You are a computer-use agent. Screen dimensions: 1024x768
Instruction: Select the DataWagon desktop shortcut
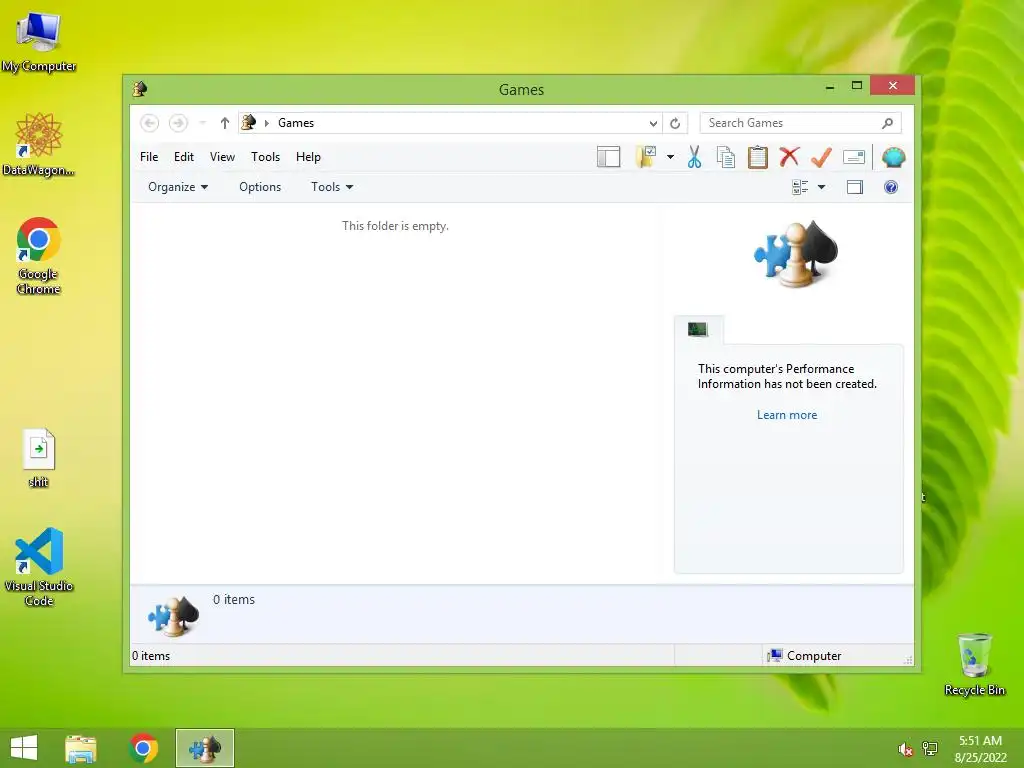click(39, 144)
